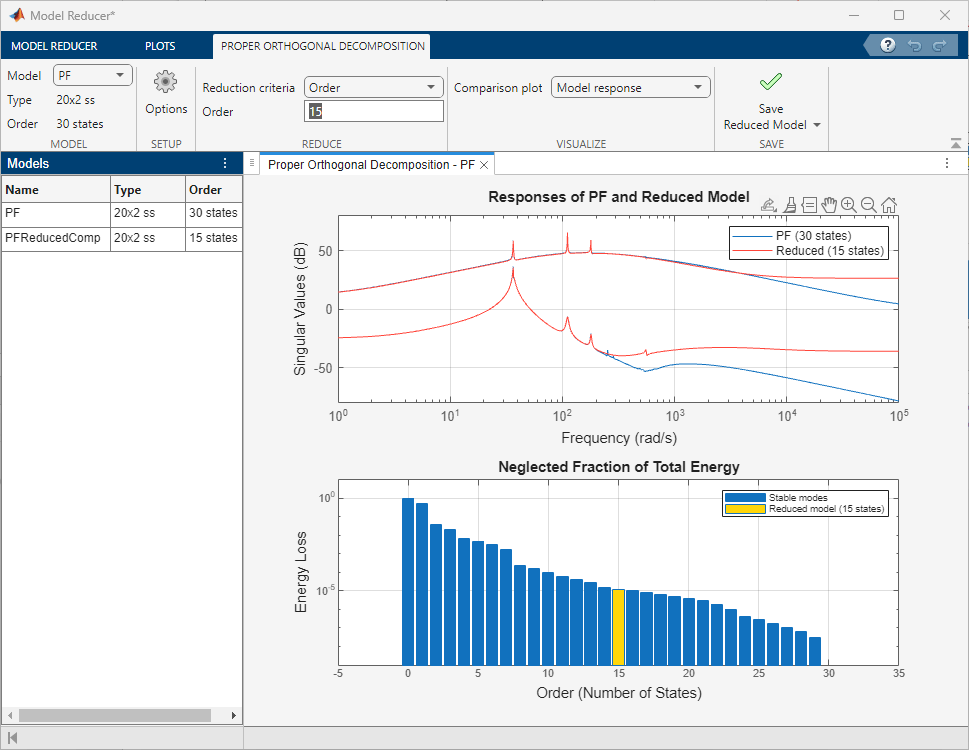Select the PFReducedComp model row

click(52, 238)
